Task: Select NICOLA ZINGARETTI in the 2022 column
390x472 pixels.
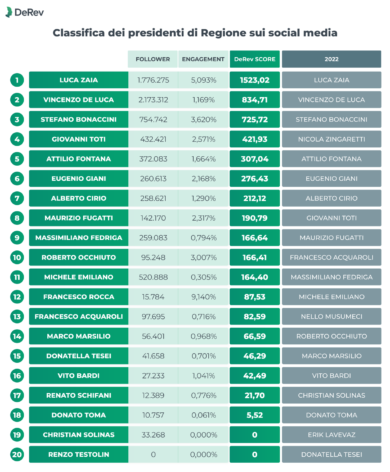Action: 331,139
